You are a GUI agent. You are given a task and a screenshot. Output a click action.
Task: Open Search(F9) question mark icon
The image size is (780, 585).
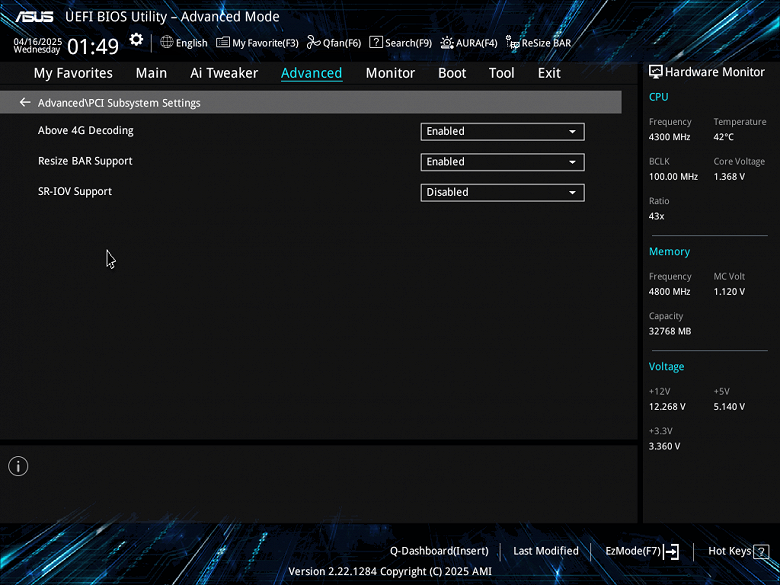click(376, 42)
